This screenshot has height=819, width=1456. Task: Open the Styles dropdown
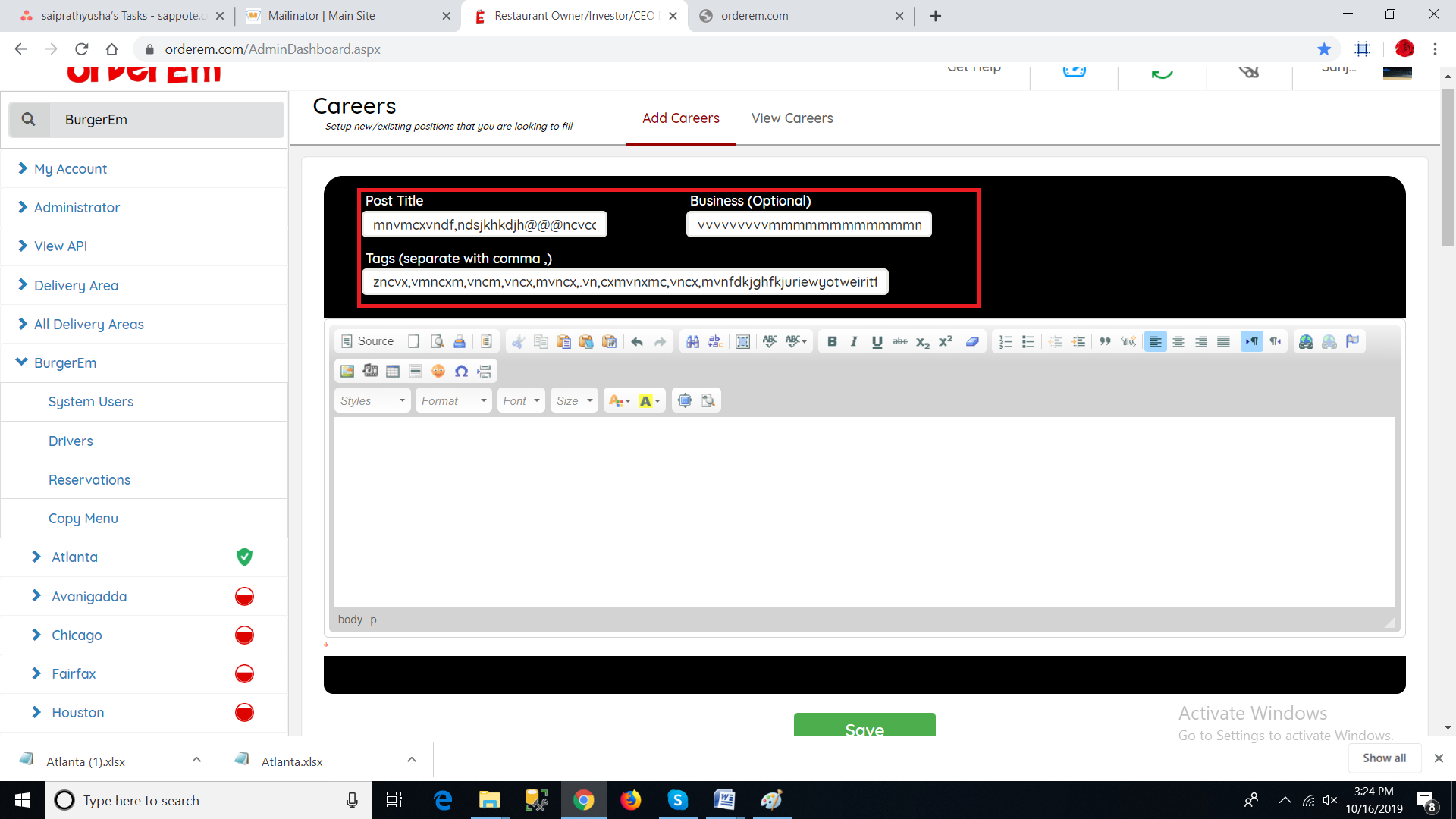click(x=372, y=400)
